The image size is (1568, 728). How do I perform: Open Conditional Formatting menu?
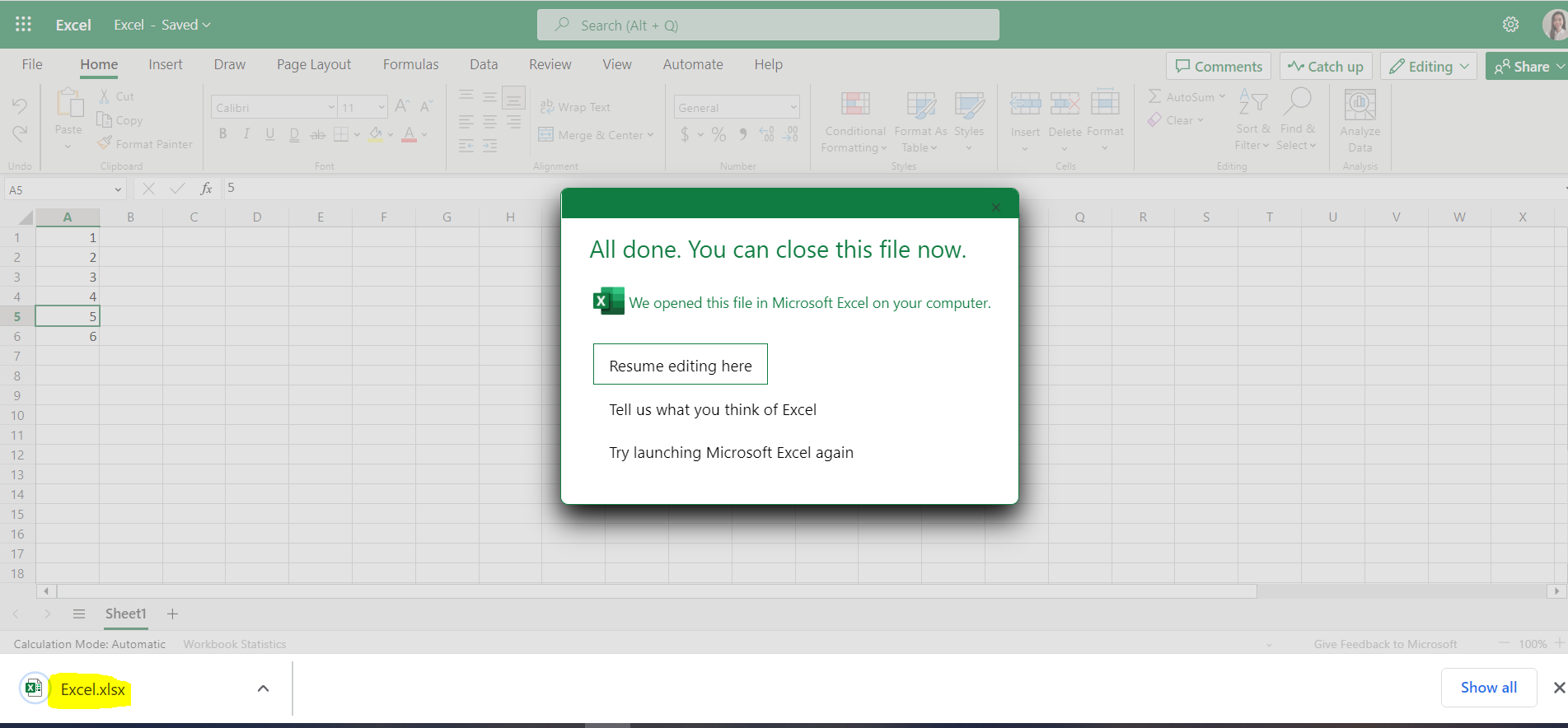tap(855, 121)
